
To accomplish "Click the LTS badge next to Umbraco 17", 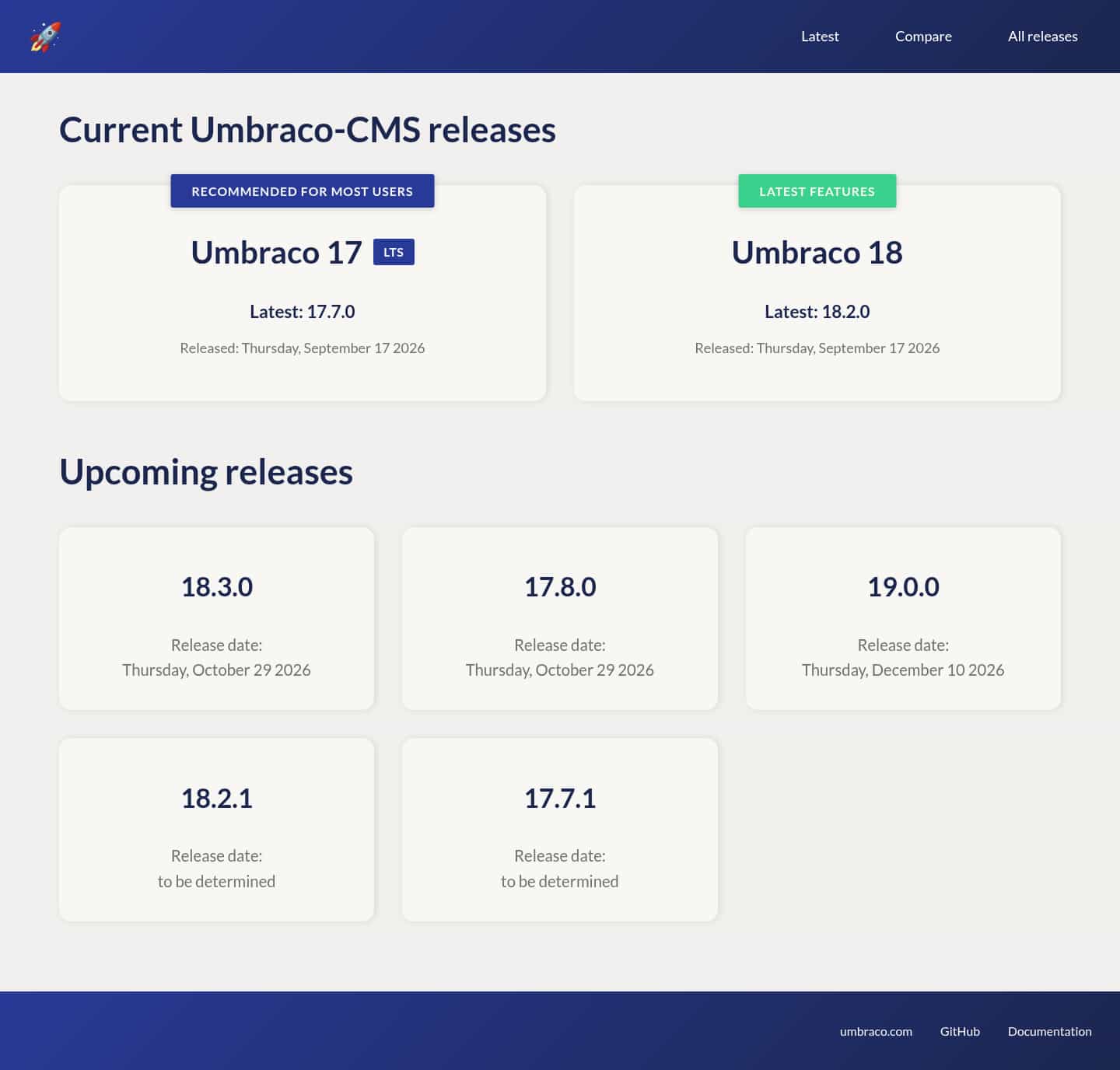I will pyautogui.click(x=394, y=252).
